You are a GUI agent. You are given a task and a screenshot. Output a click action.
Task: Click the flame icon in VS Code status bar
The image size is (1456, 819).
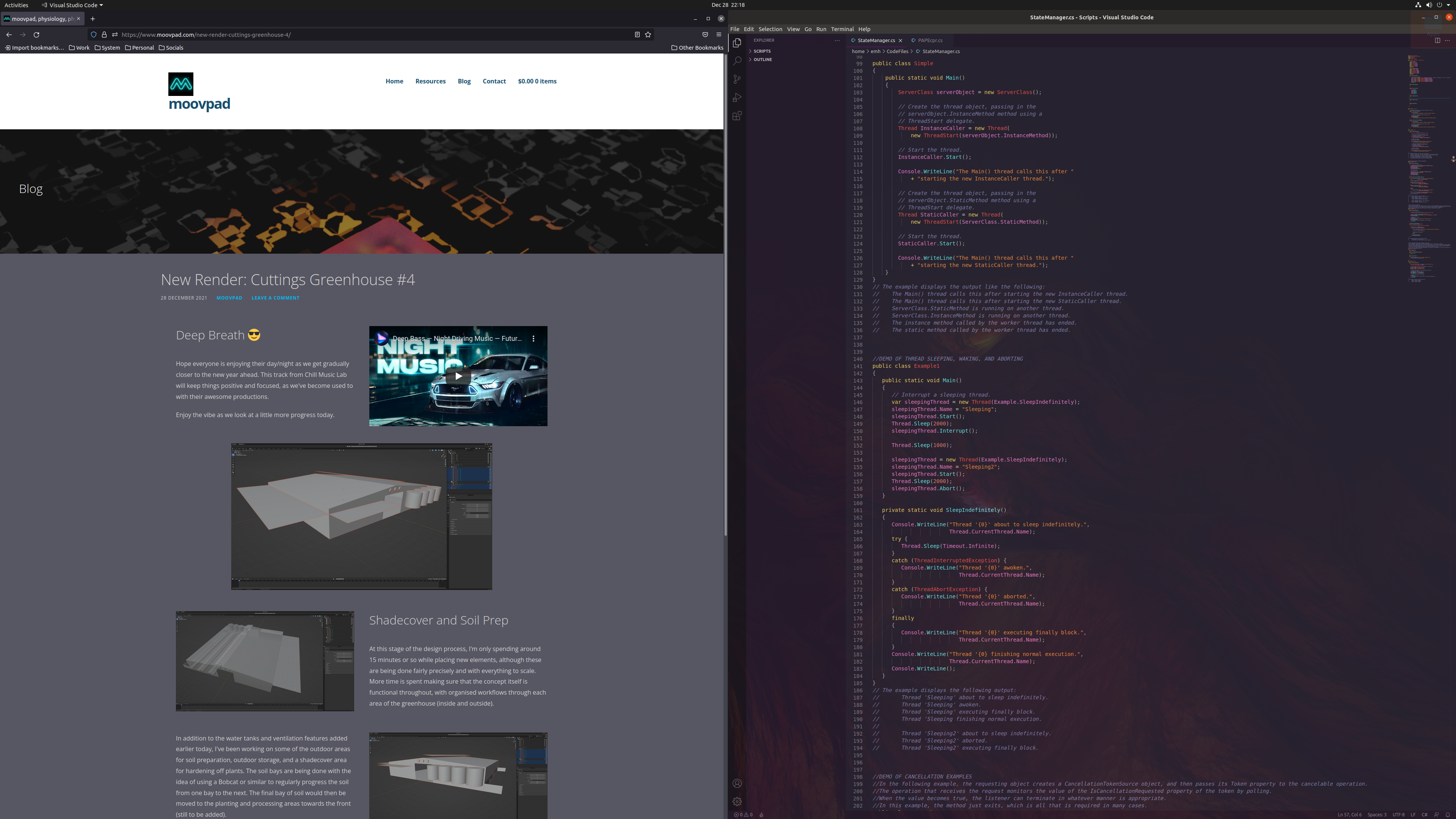(x=761, y=814)
